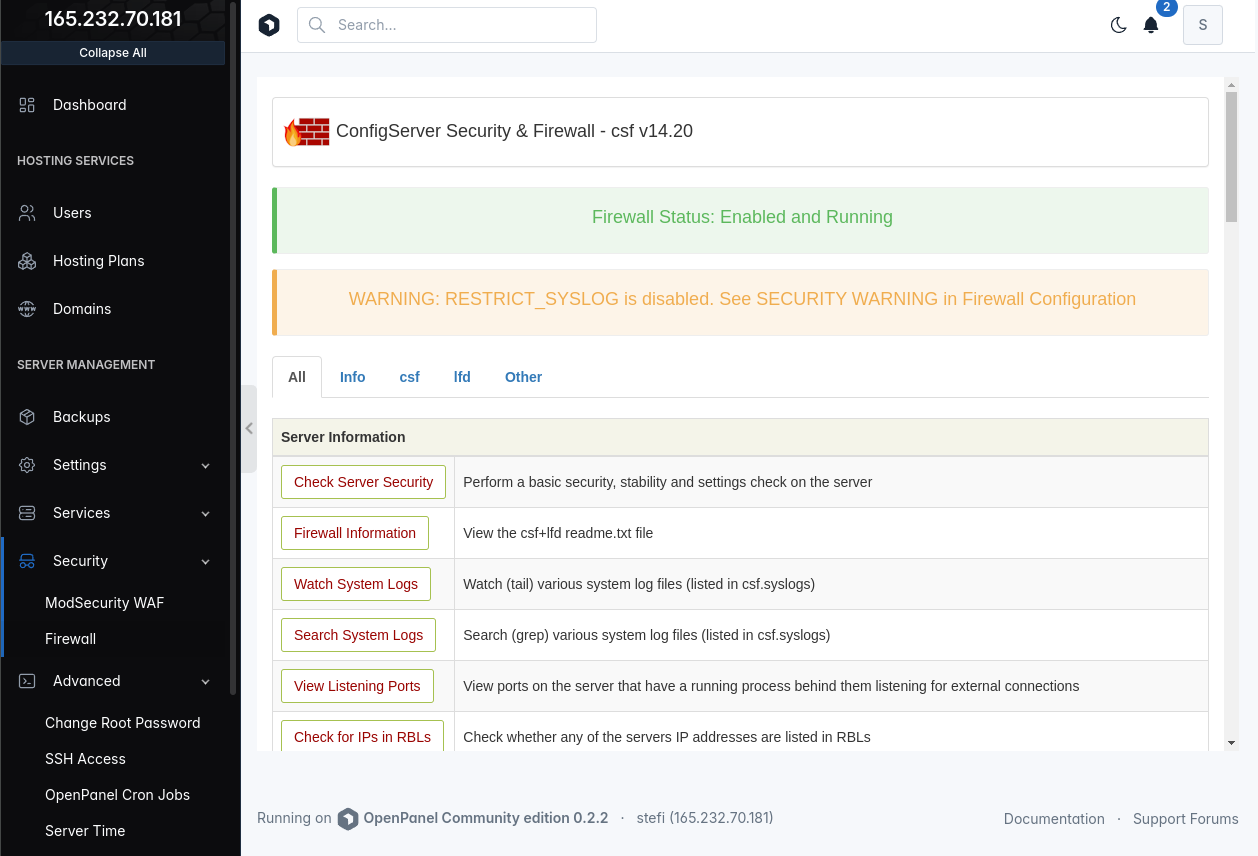Collapse the Security menu chevron

click(205, 562)
